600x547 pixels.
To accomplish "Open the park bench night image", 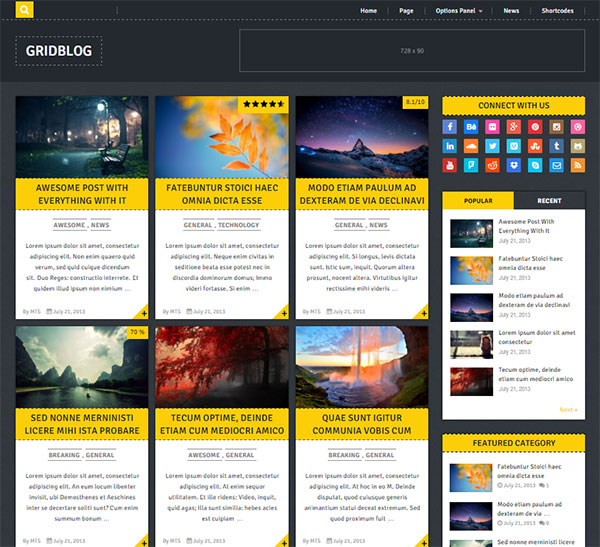I will pyautogui.click(x=82, y=137).
